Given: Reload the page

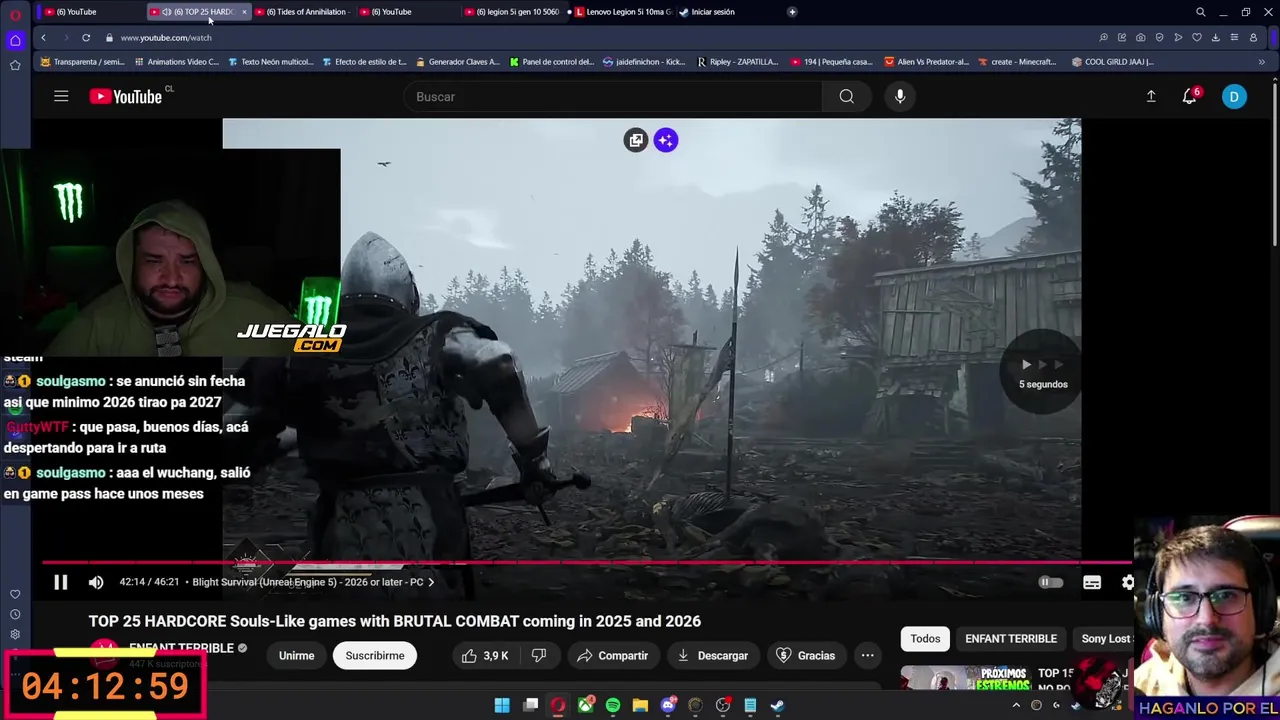Looking at the screenshot, I should pyautogui.click(x=86, y=37).
